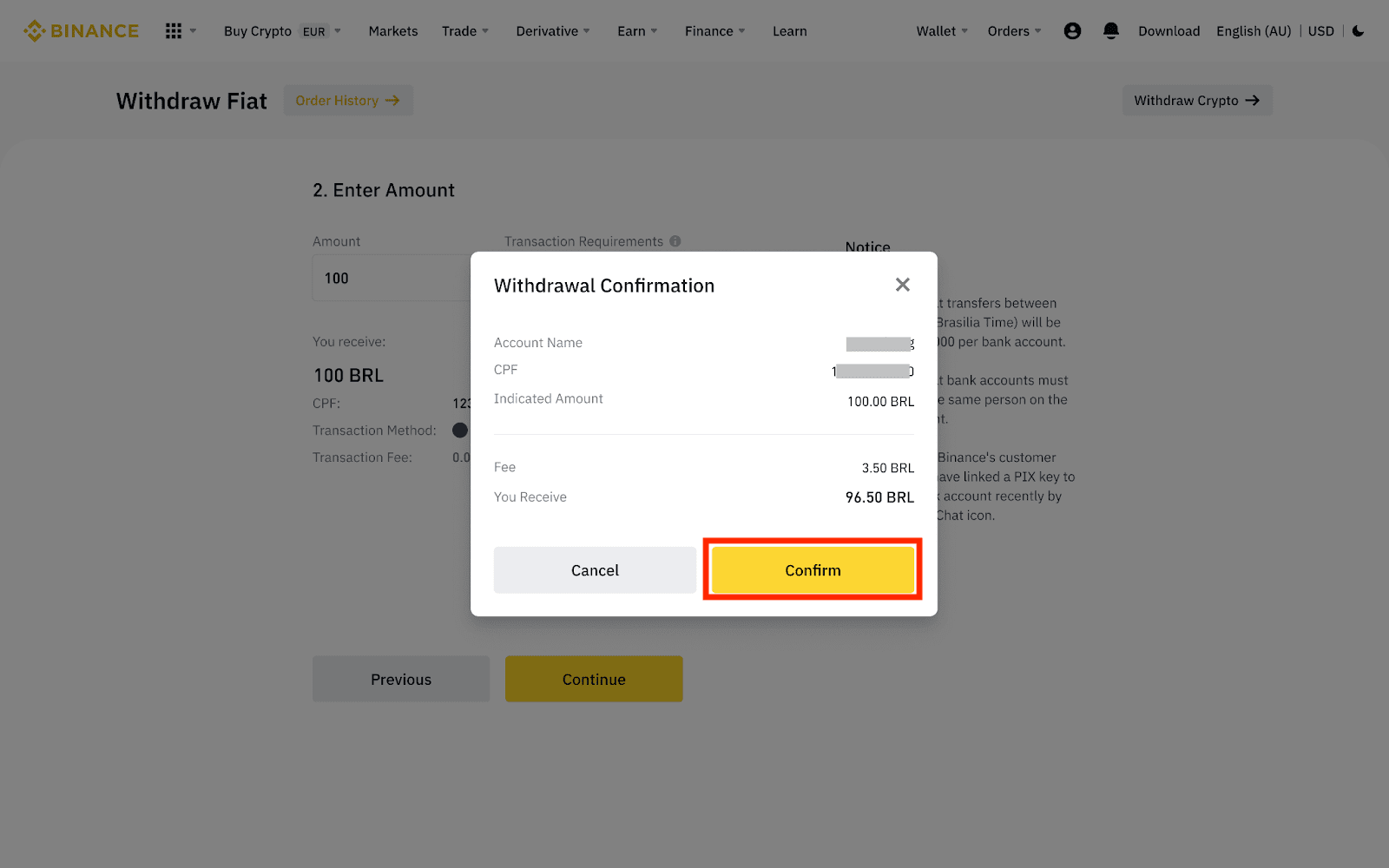
Task: Cancel the withdrawal confirmation
Action: [x=595, y=570]
